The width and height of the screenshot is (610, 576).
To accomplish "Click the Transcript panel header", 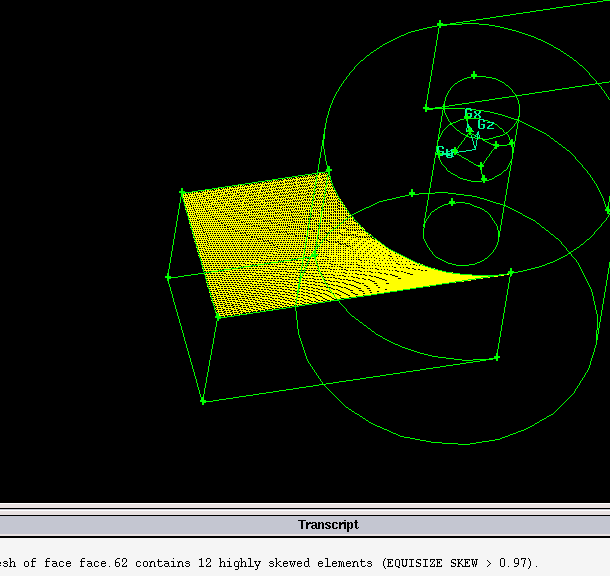I will (305, 525).
